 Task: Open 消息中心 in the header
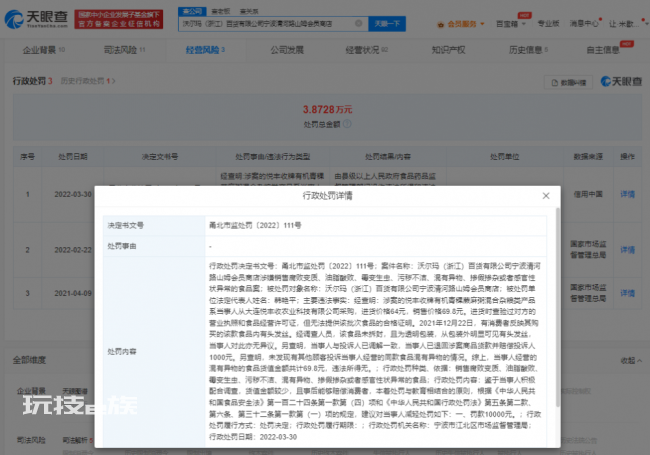[584, 24]
